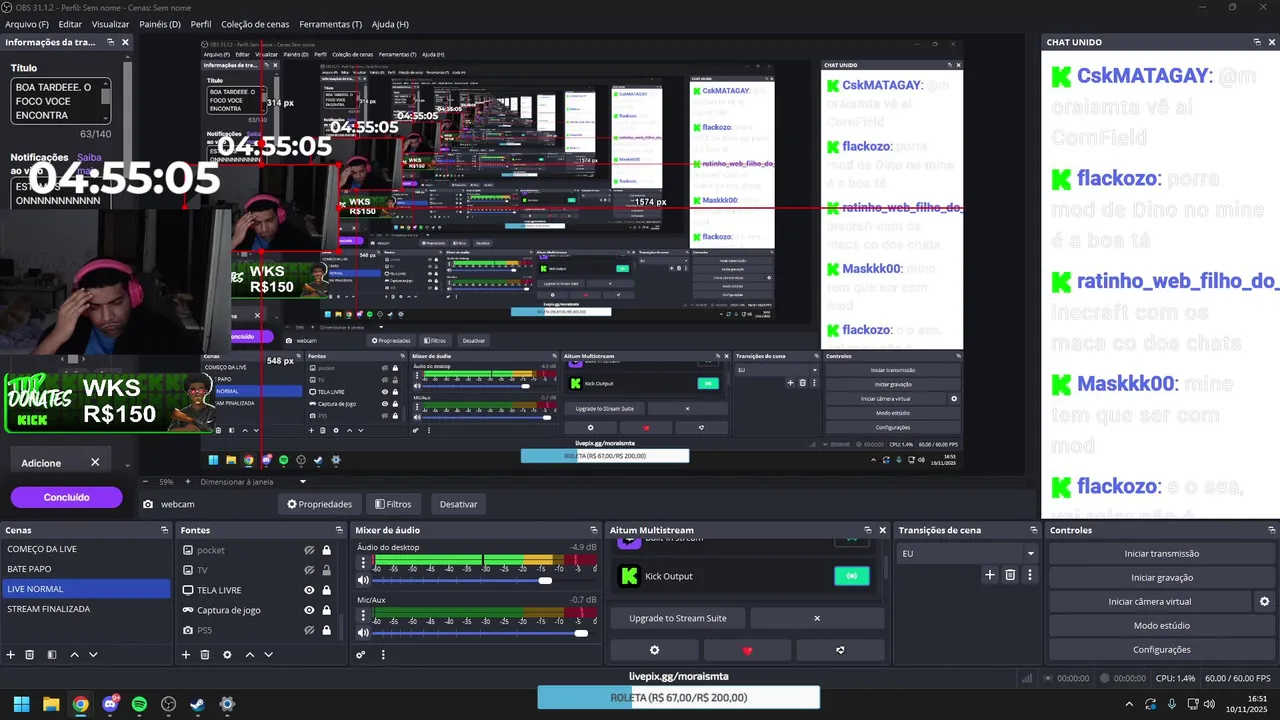Add a new source in Fontes panel

click(185, 655)
